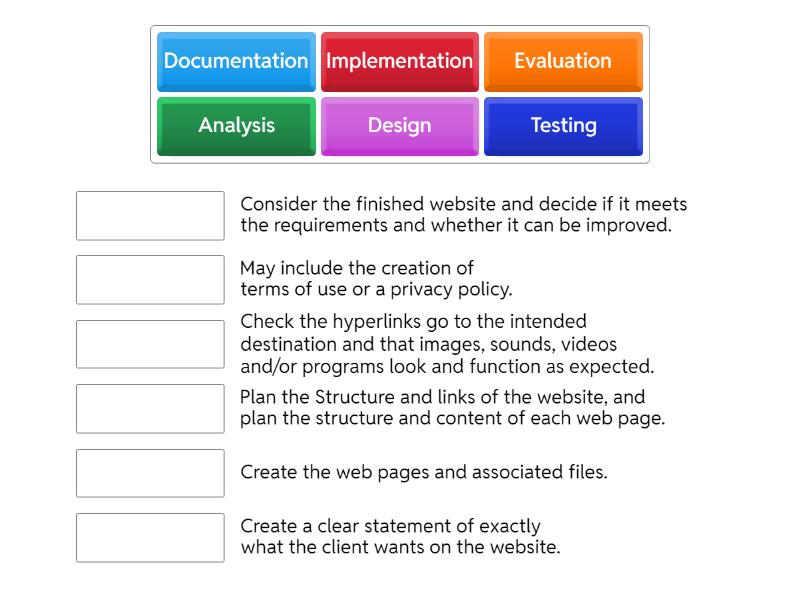The width and height of the screenshot is (800, 600).
Task: Click the empty box beside 'Consider the finished website'
Action: coord(150,216)
